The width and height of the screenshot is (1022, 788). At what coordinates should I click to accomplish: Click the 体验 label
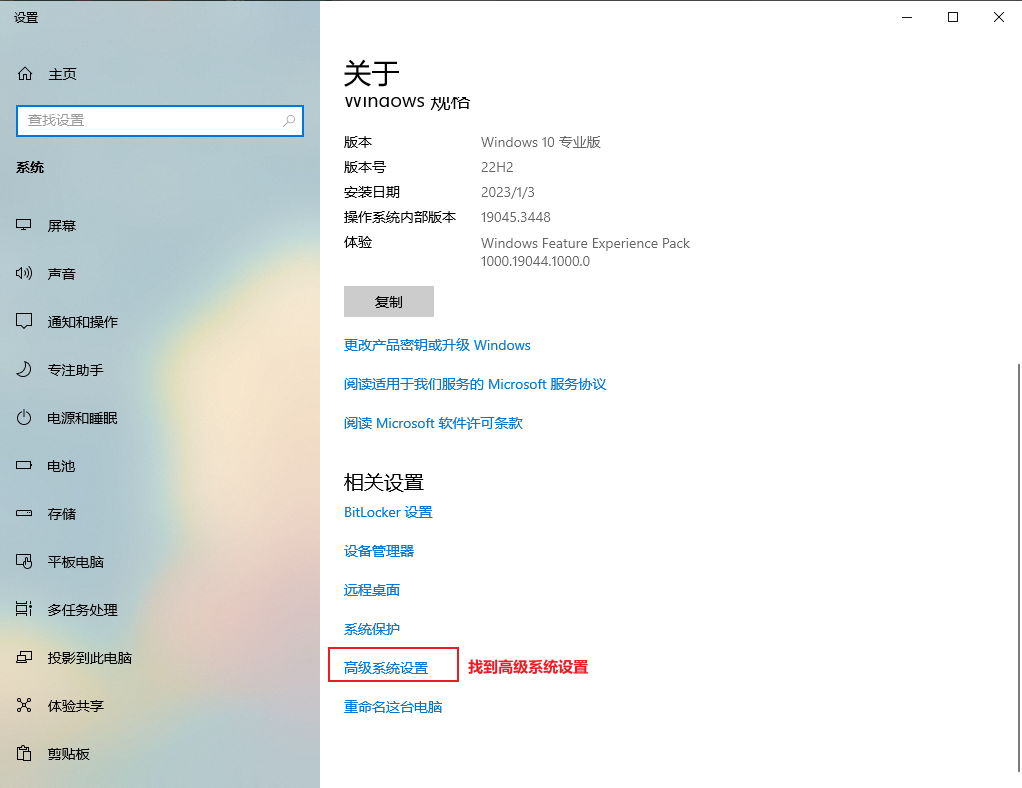point(358,242)
